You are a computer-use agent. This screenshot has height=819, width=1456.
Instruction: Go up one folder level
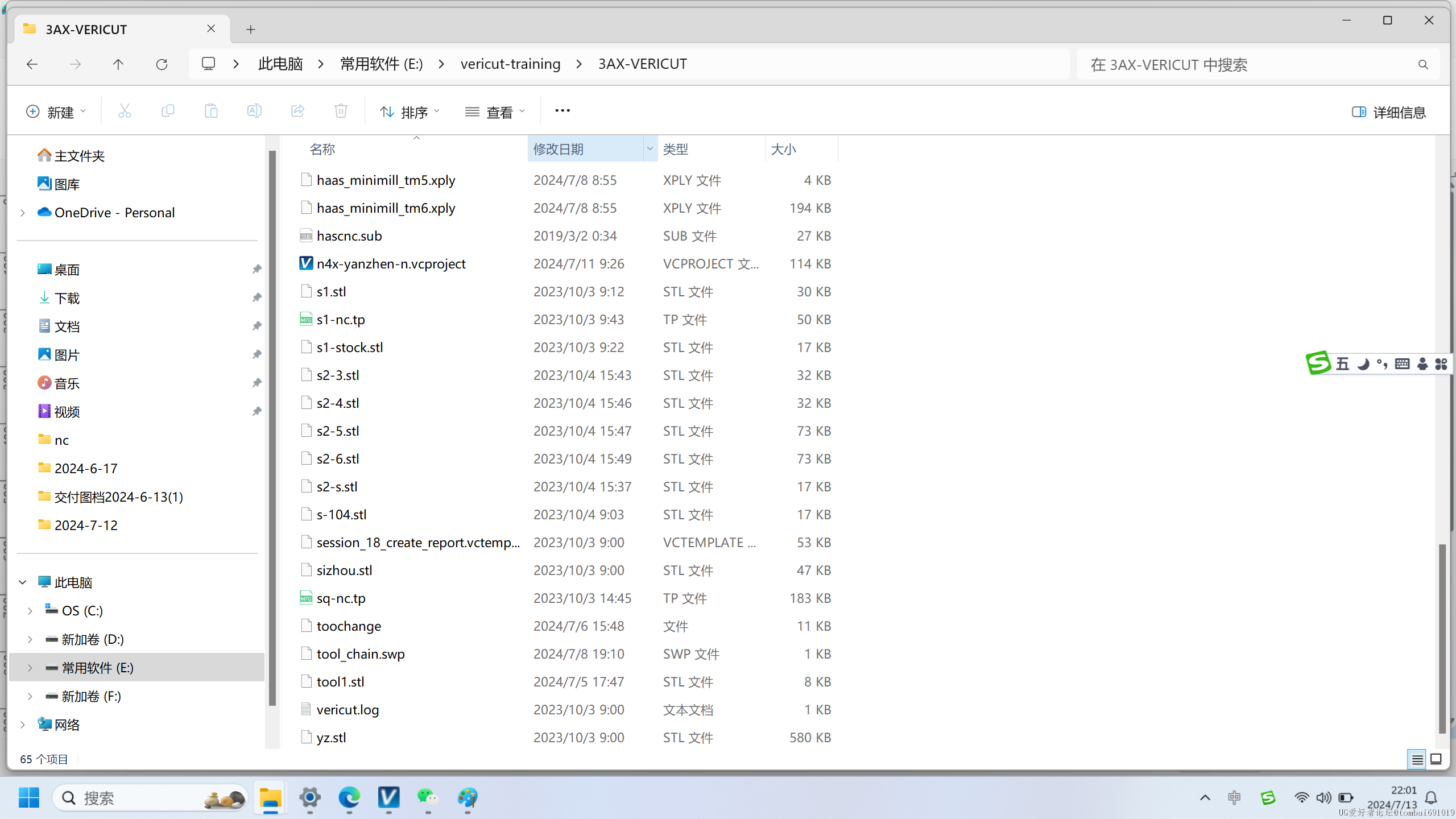(x=118, y=64)
